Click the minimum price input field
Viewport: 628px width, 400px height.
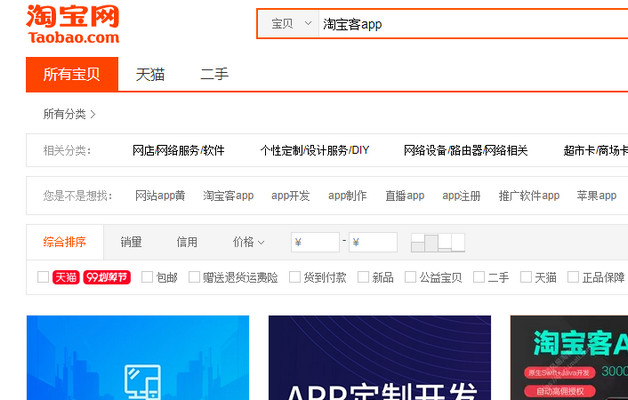tap(316, 242)
